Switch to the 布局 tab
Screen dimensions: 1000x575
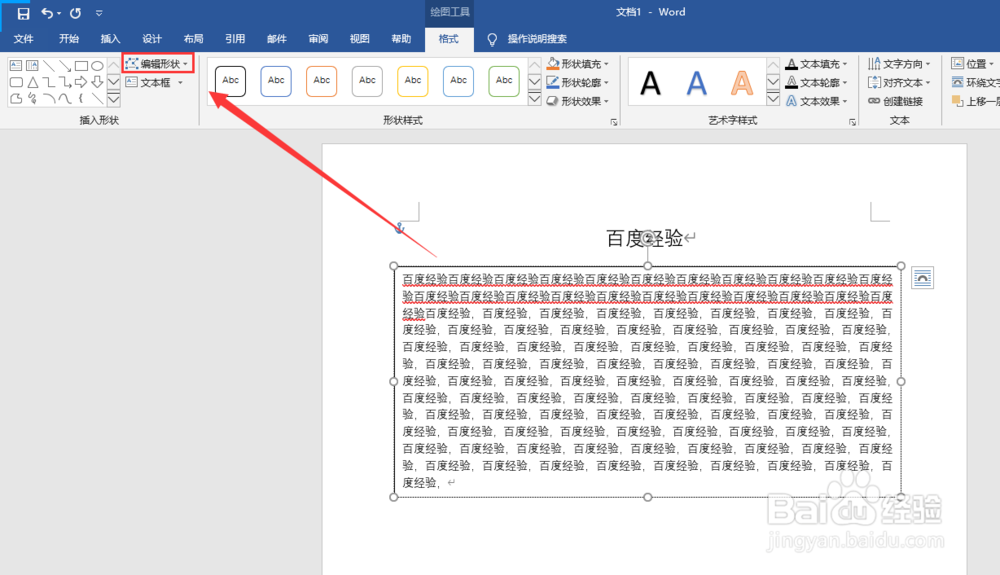[x=193, y=39]
